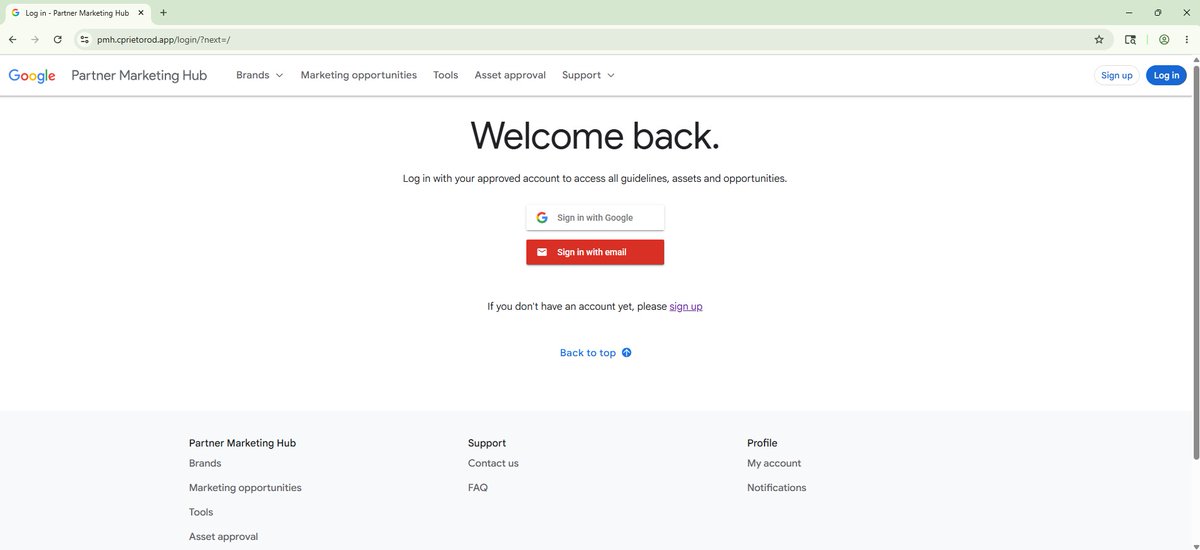Click the blue Log in button
The height and width of the screenshot is (550, 1200).
click(x=1166, y=75)
